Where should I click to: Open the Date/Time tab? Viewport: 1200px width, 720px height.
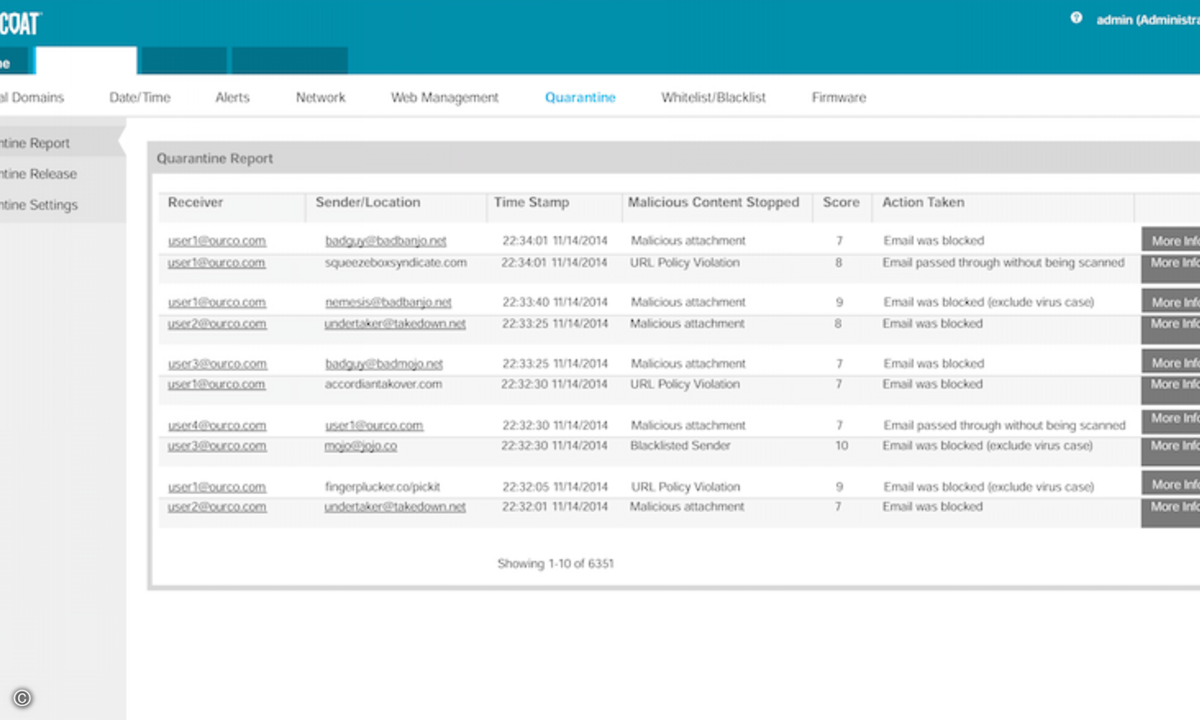[x=140, y=98]
